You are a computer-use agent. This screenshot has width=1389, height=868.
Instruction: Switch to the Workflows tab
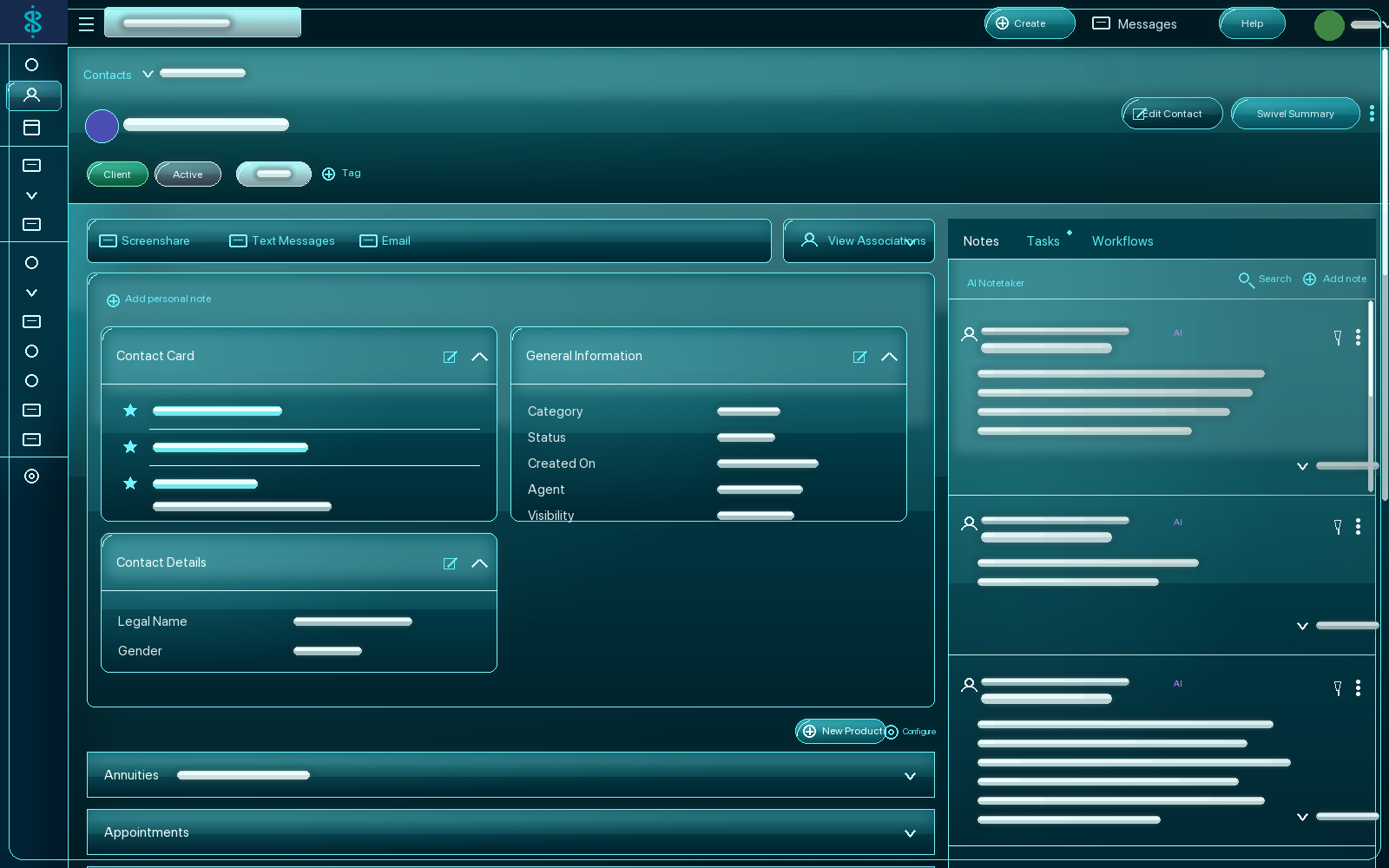(x=1122, y=241)
